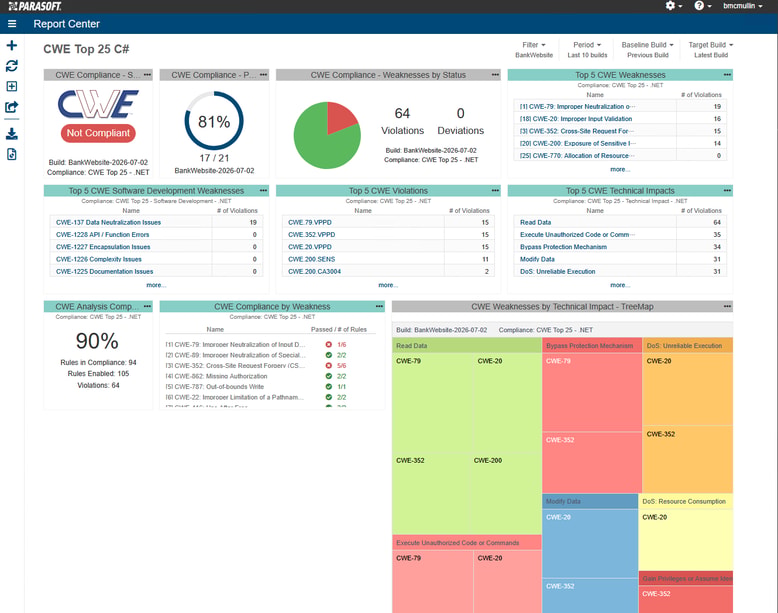Image resolution: width=778 pixels, height=613 pixels.
Task: Open options of CWE Compliance by Weakness widget
Action: pyautogui.click(x=380, y=307)
